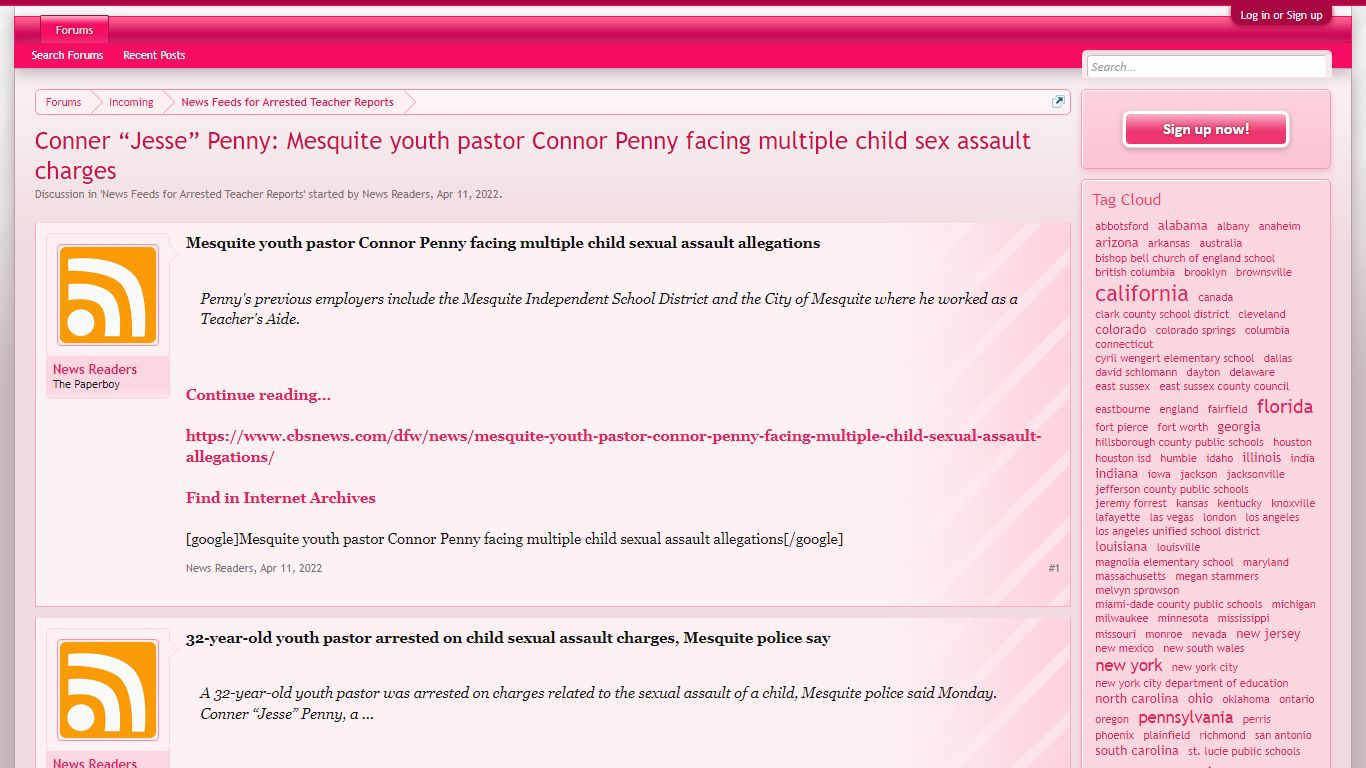Open News Feeds for Arrested Teacher Reports breadcrumb
This screenshot has width=1366, height=768.
(x=287, y=102)
